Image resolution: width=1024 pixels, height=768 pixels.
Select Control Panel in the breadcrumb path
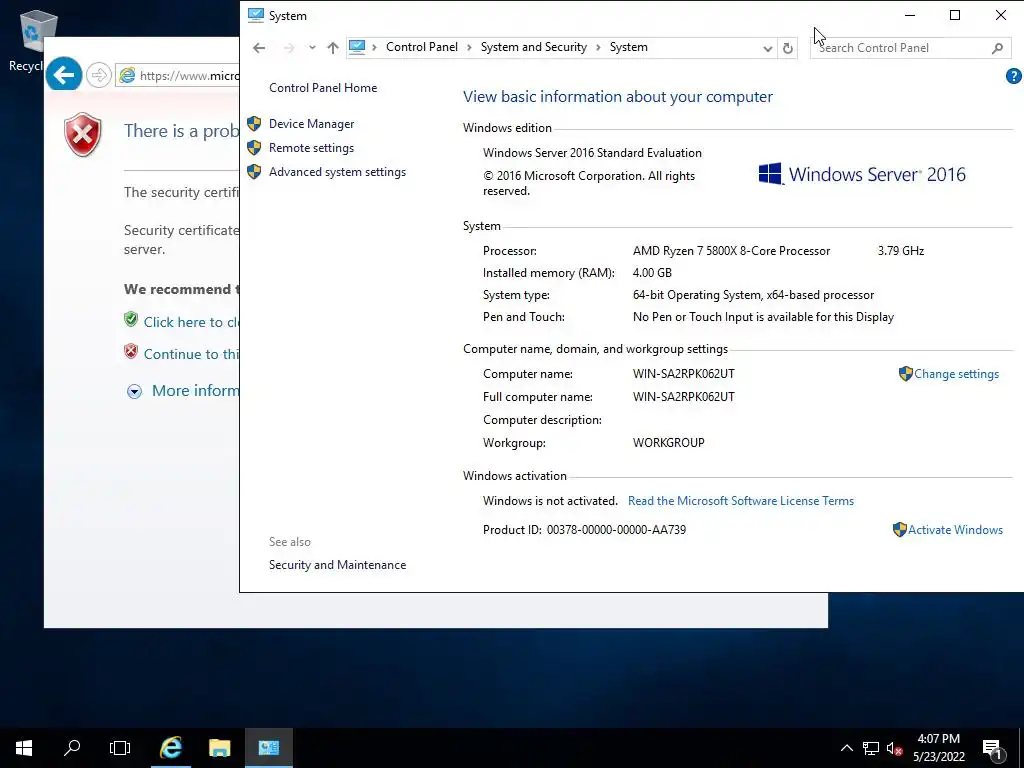point(422,47)
